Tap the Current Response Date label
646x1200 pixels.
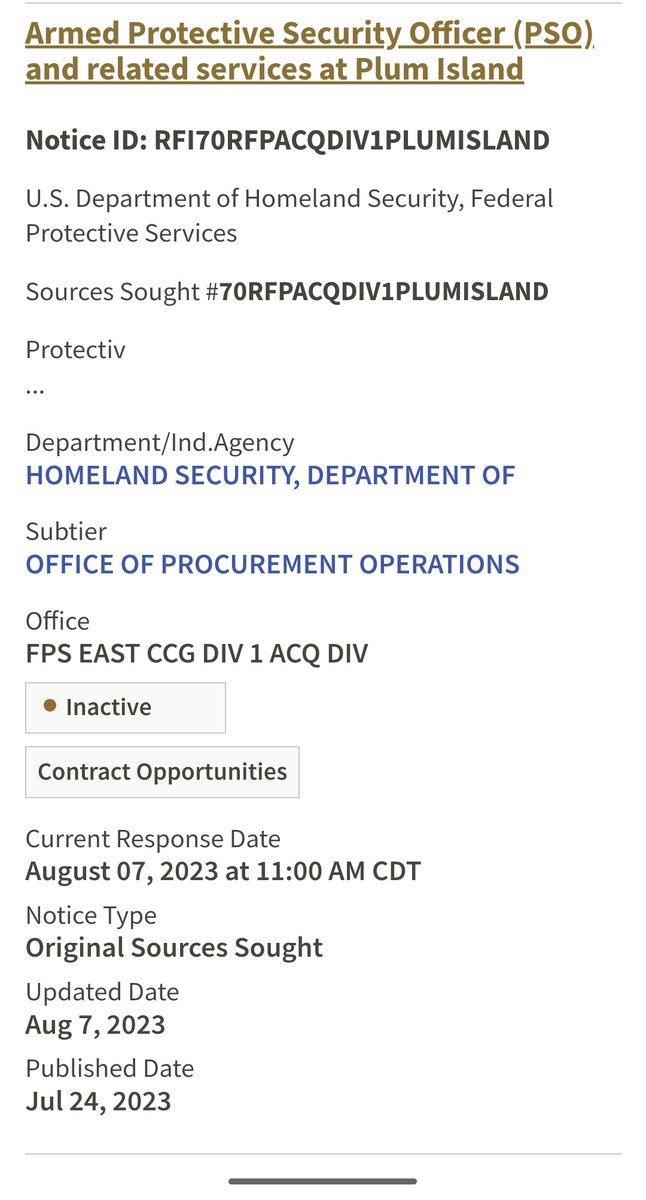pyautogui.click(x=153, y=838)
